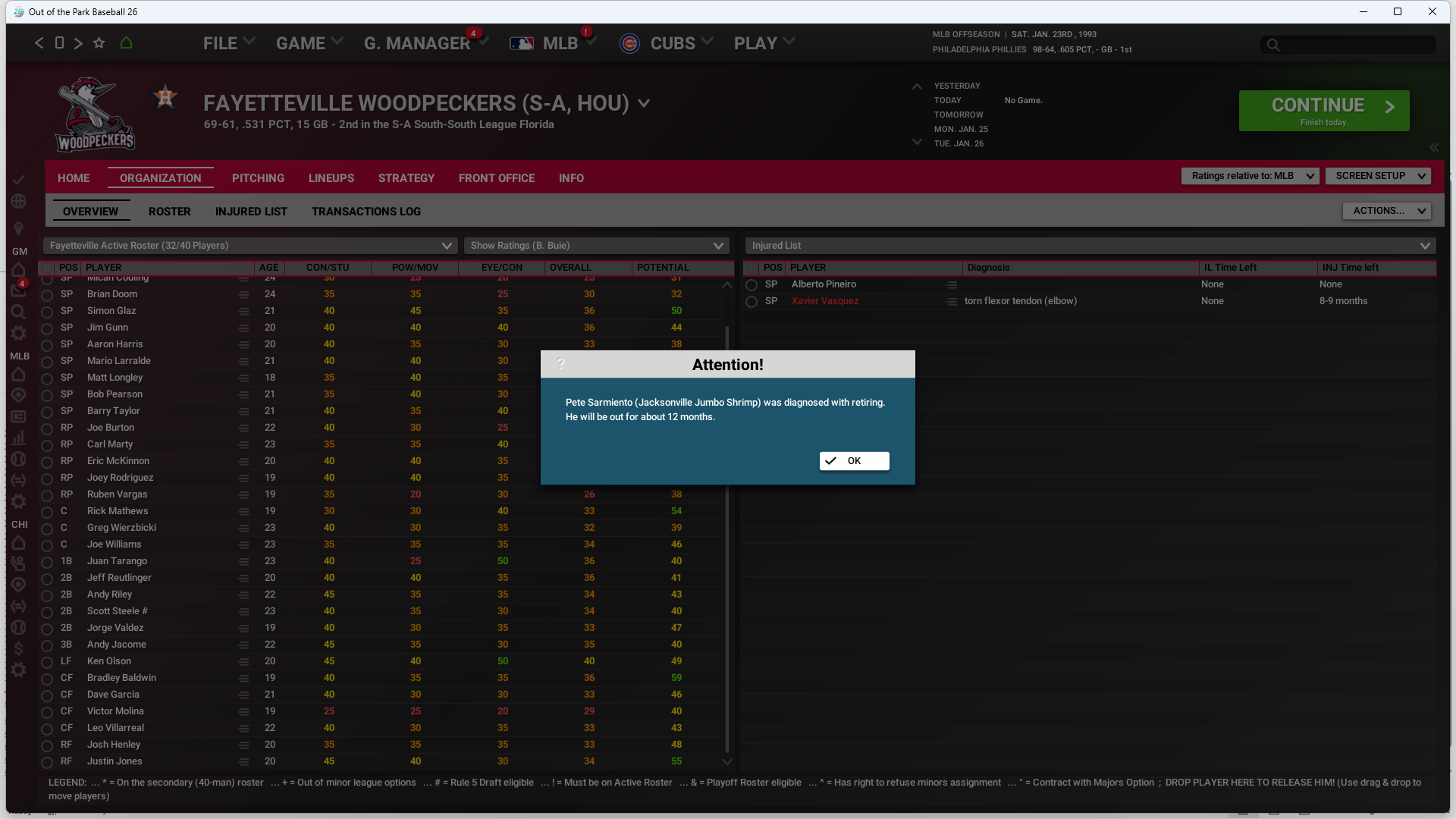This screenshot has height=819, width=1456.
Task: Switch to the PITCHING tab
Action: pyautogui.click(x=258, y=178)
